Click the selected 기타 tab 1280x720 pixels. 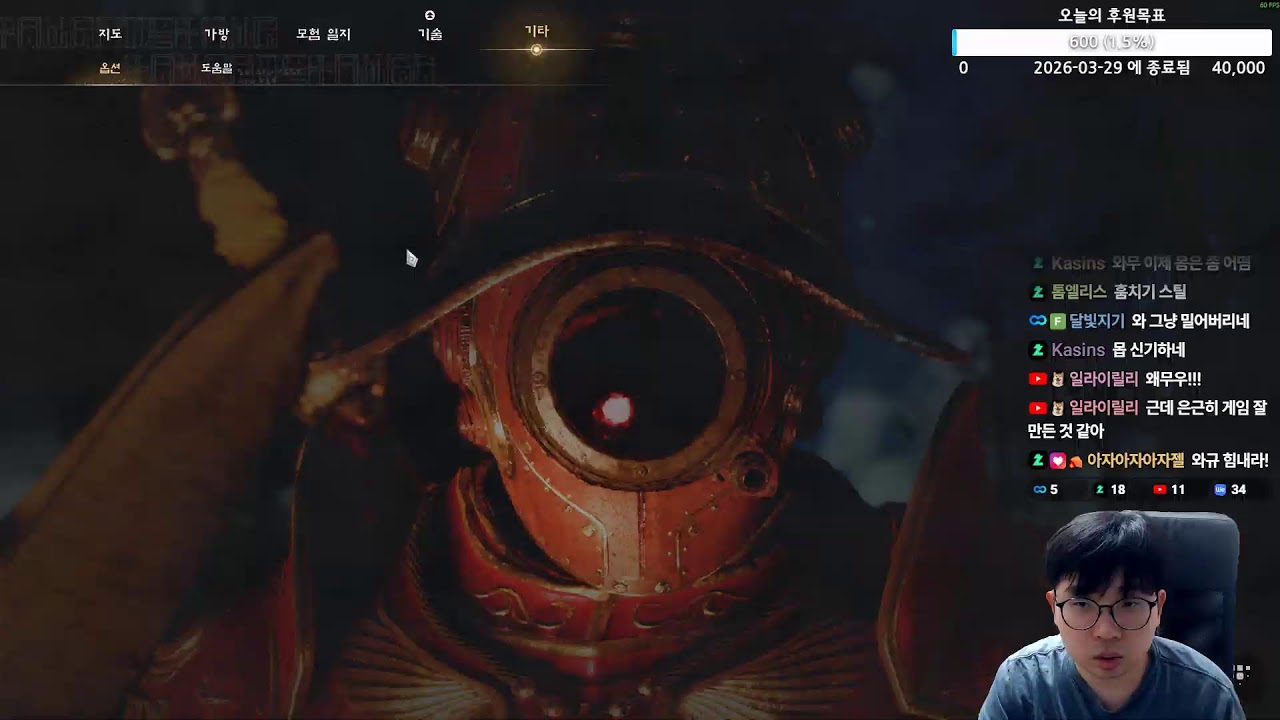(537, 31)
